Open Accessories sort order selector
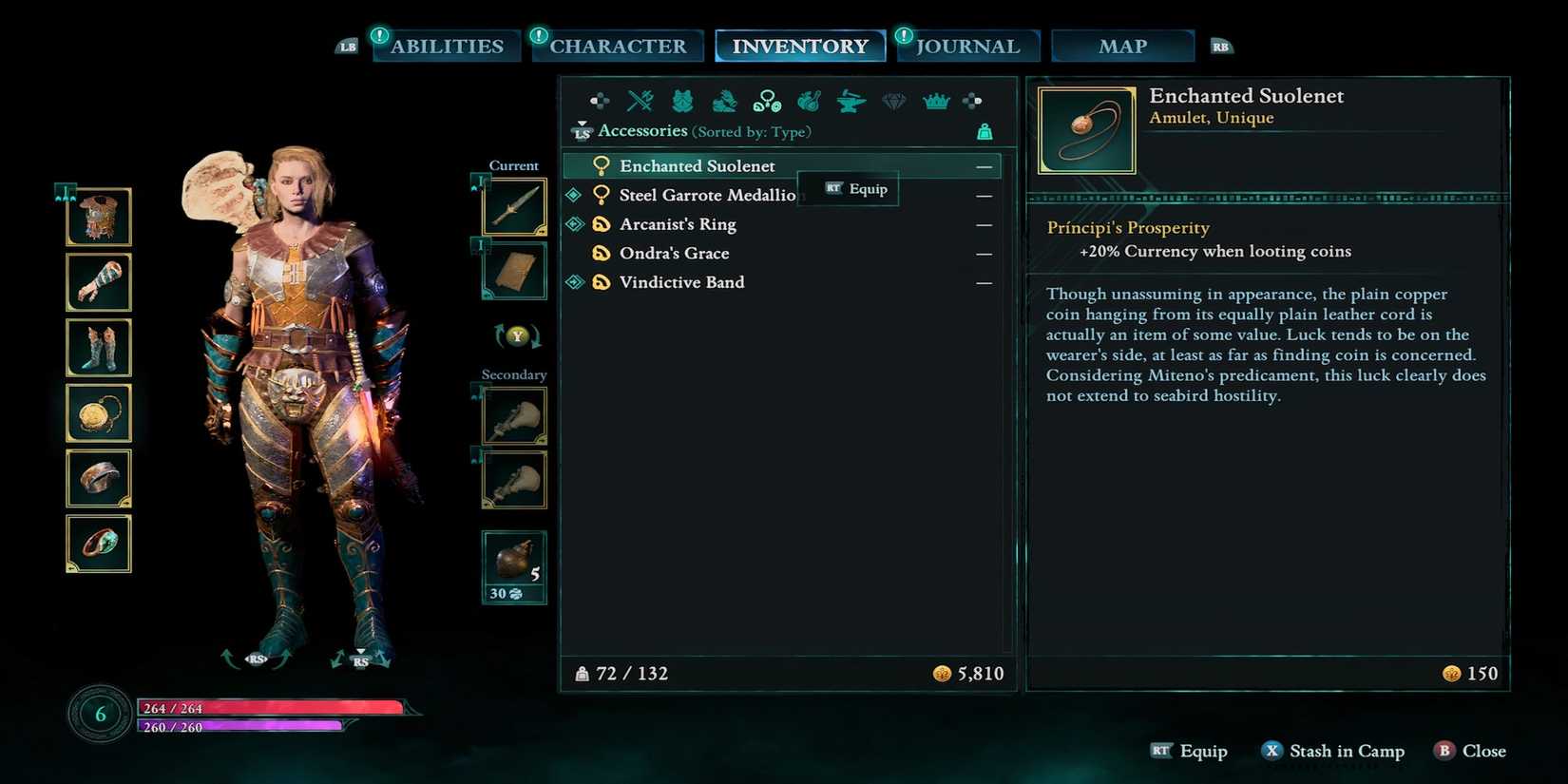Screen dimensions: 1568x784 tap(752, 131)
